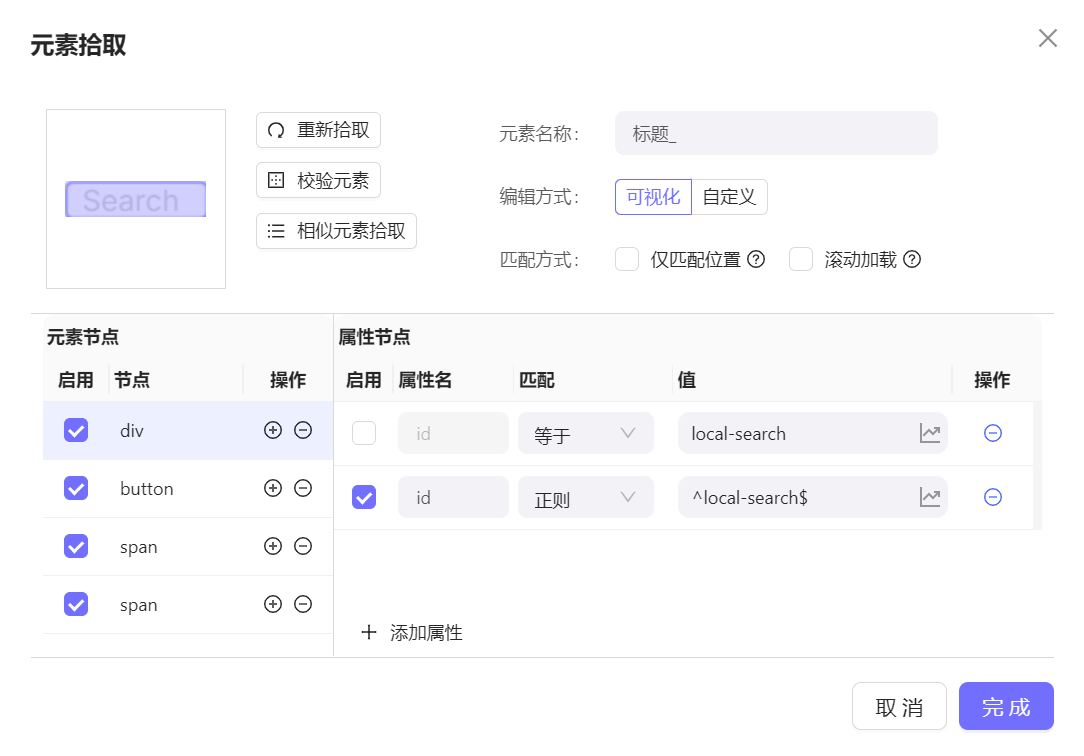Remove the regex id attribute row

[993, 497]
